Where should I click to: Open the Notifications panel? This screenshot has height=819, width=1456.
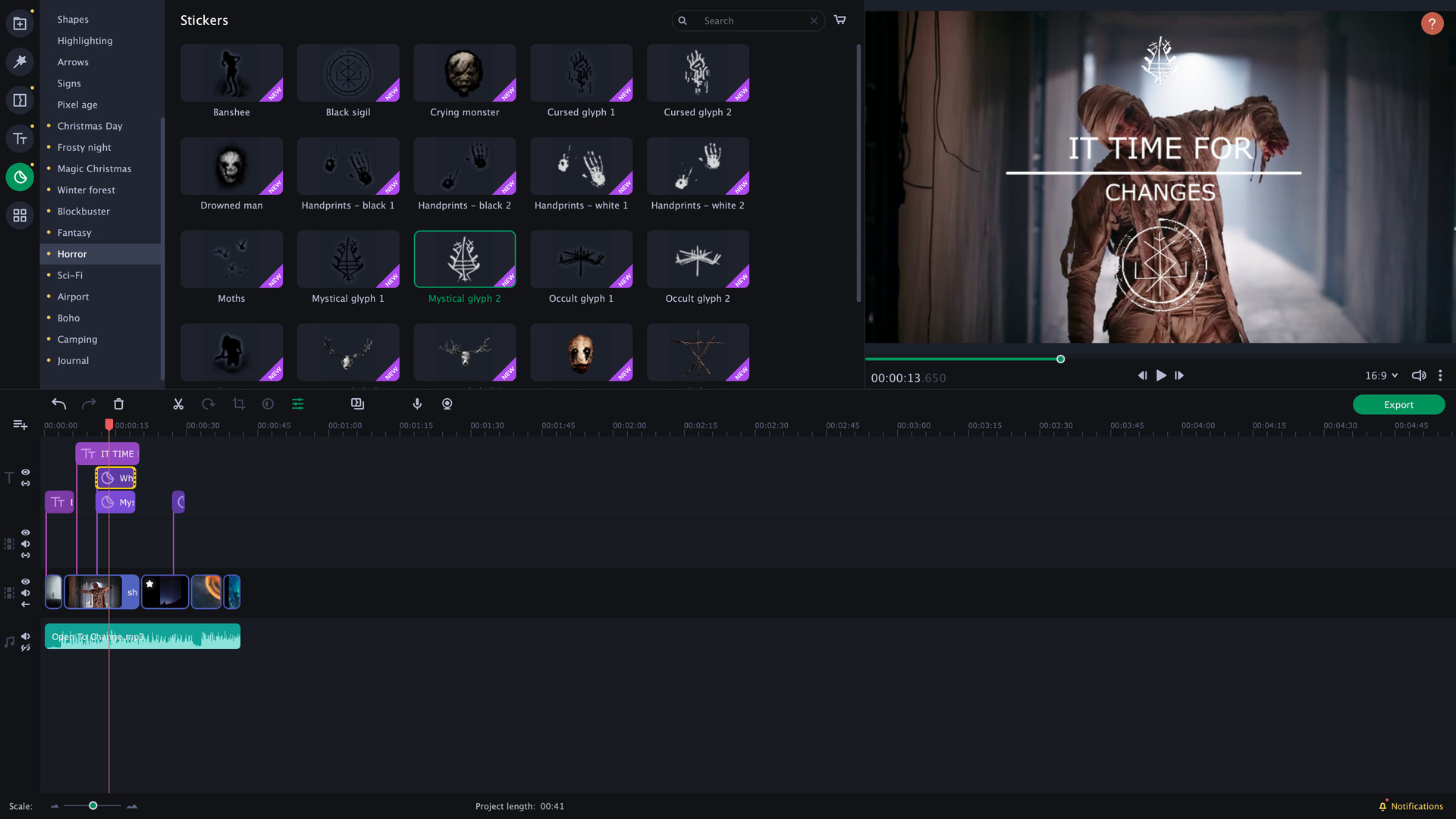point(1412,806)
